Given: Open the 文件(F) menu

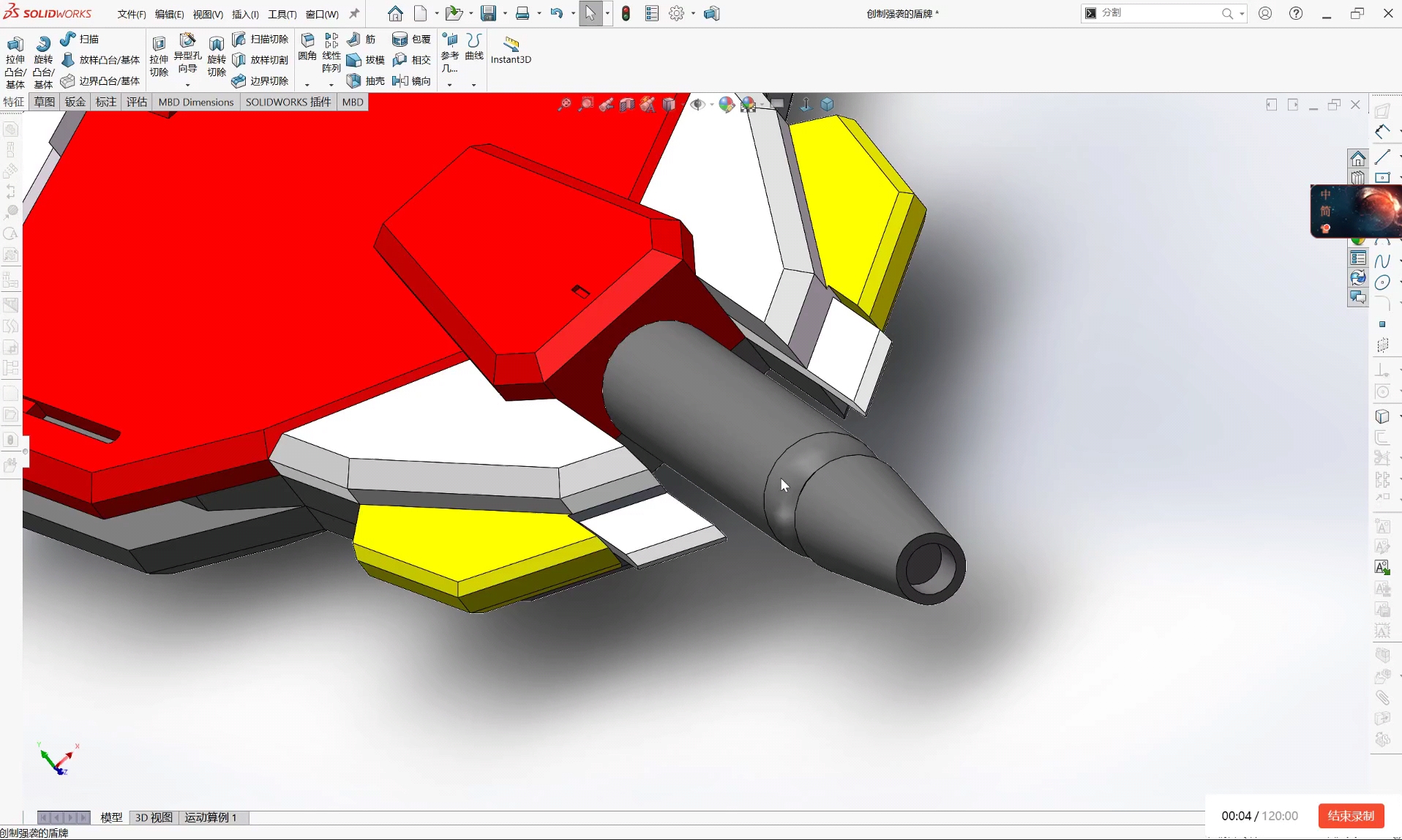Looking at the screenshot, I should point(132,14).
